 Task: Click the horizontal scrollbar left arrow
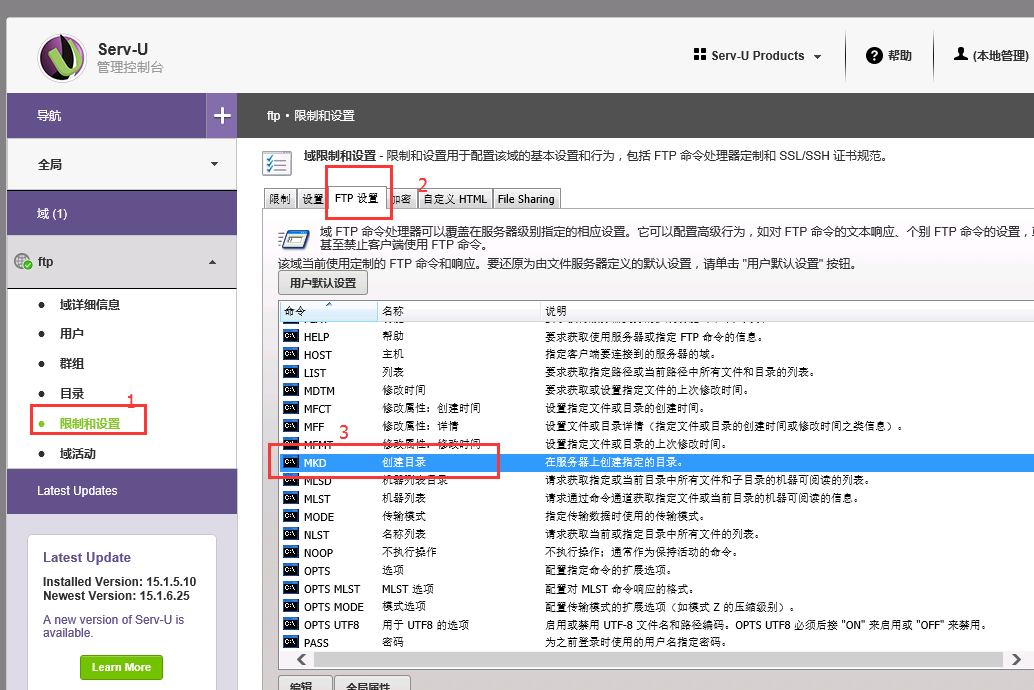(x=301, y=659)
